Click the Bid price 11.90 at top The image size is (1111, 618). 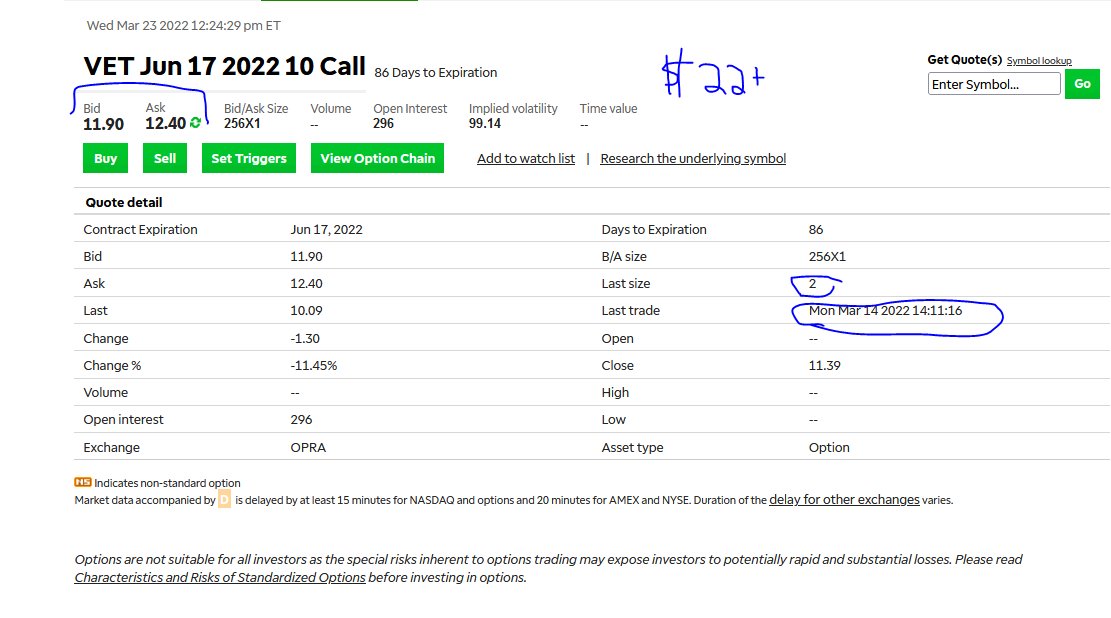pos(103,124)
